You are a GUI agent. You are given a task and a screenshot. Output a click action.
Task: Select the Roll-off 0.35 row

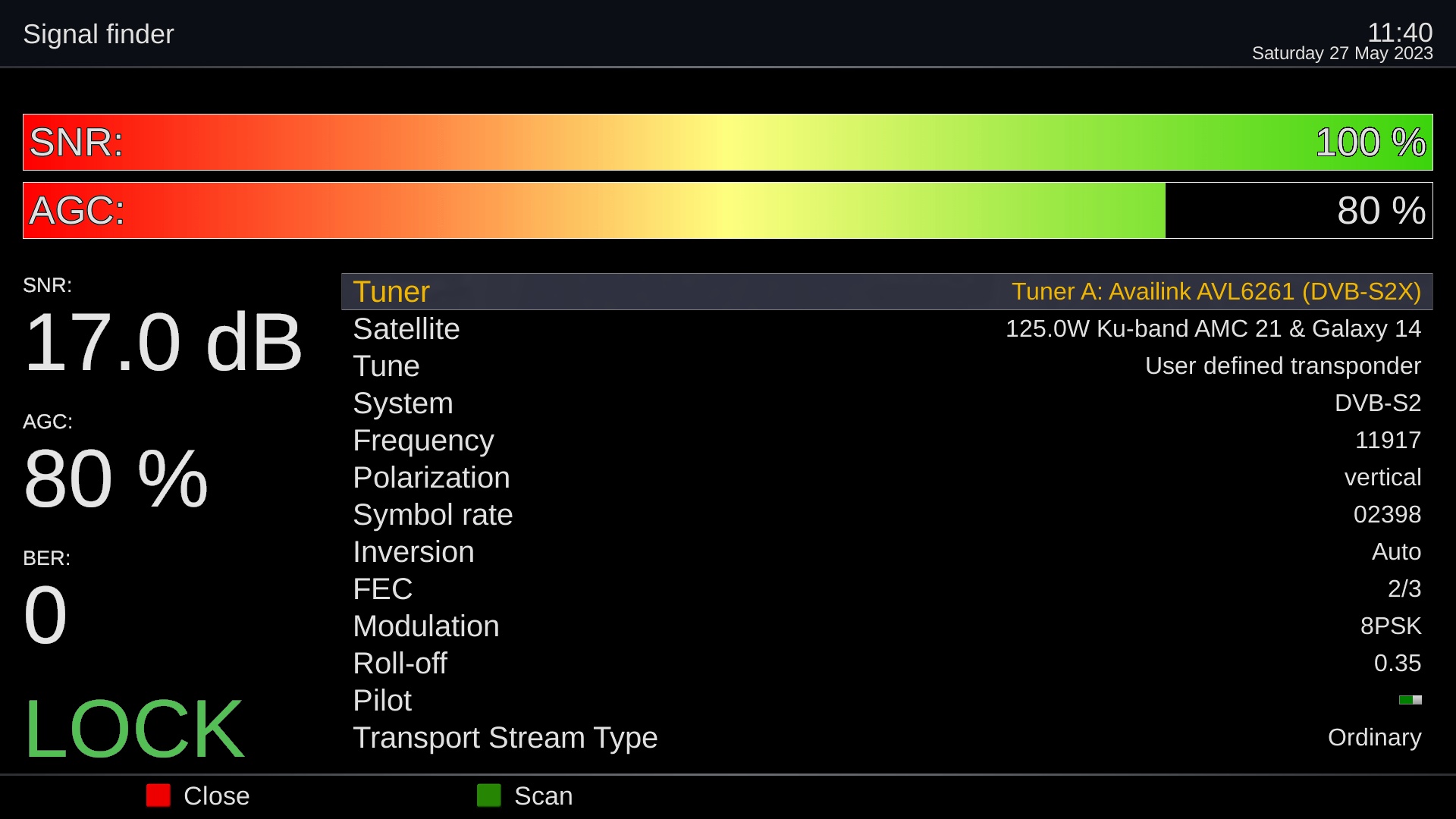point(887,663)
